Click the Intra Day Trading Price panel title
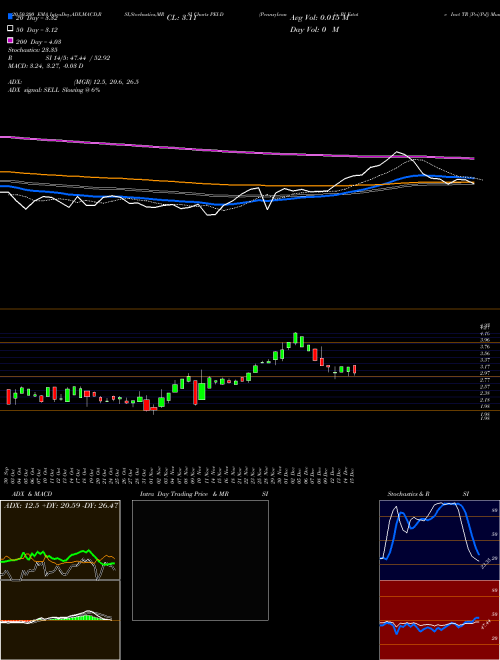500x660 pixels. [x=204, y=494]
